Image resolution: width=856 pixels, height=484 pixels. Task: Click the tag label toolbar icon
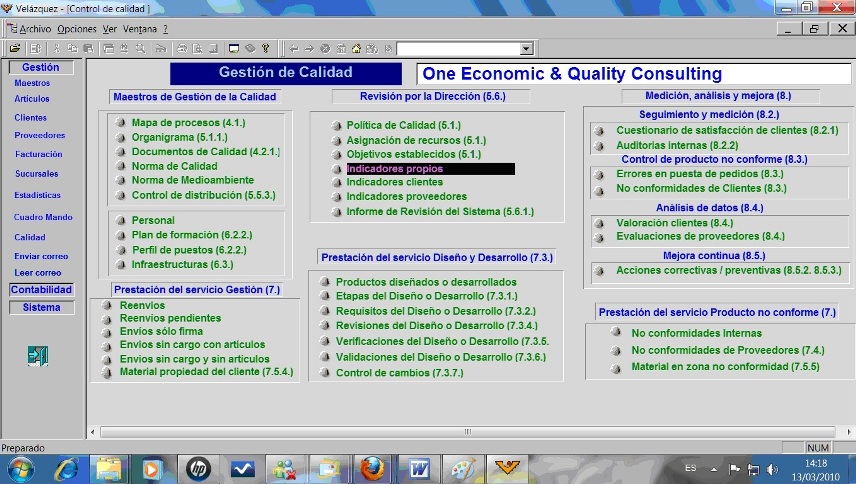[x=250, y=49]
